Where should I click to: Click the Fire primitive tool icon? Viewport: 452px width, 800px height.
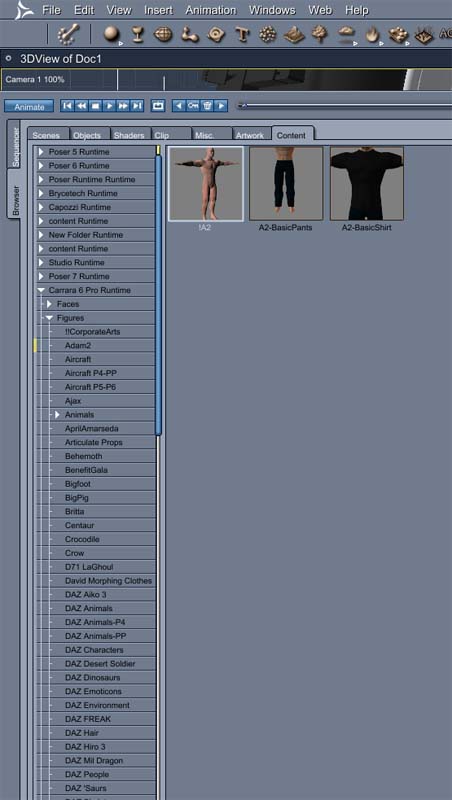coord(372,35)
